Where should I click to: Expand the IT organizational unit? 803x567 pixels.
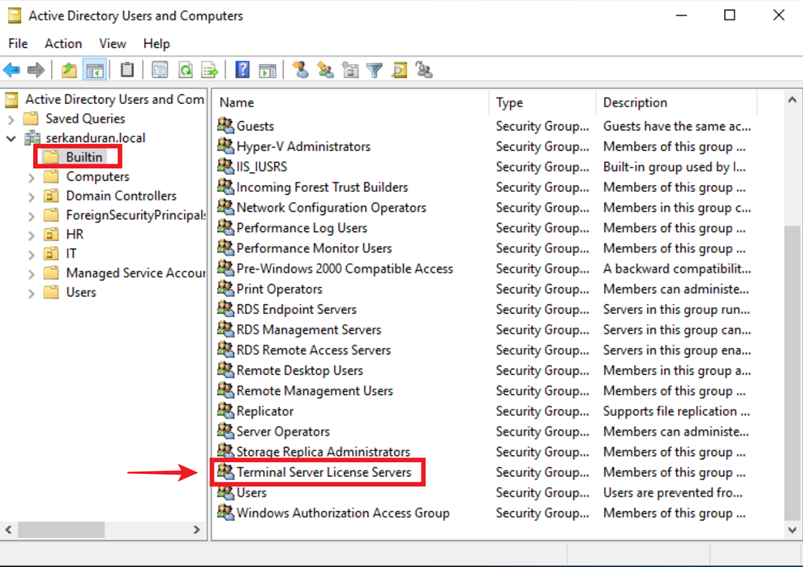click(32, 255)
